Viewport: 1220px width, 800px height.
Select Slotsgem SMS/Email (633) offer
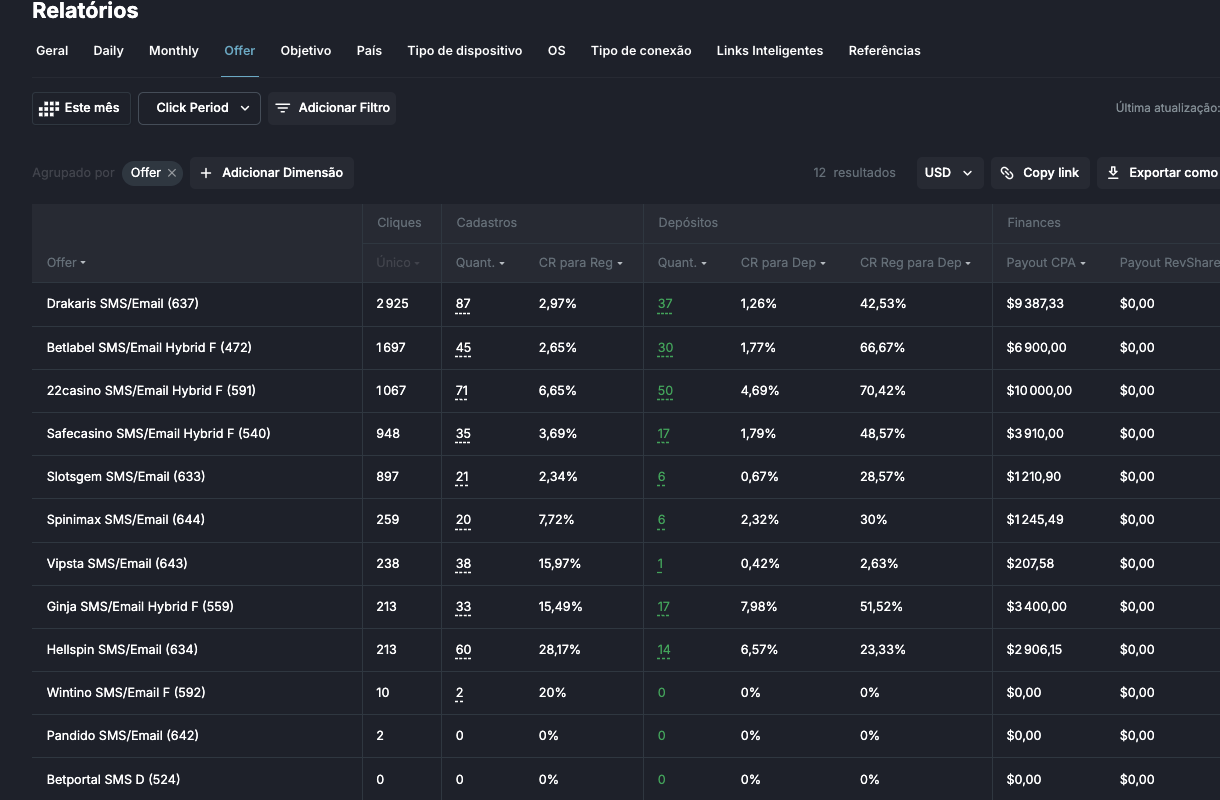pyautogui.click(x=126, y=477)
